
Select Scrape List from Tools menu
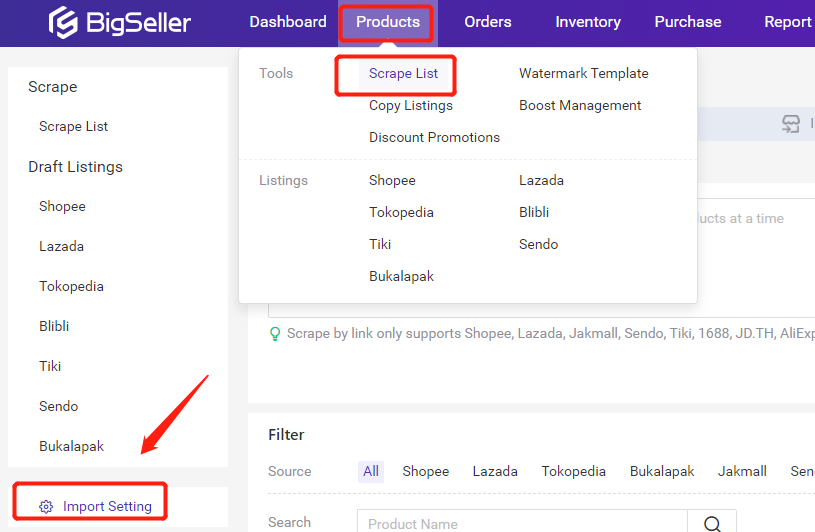tap(403, 73)
